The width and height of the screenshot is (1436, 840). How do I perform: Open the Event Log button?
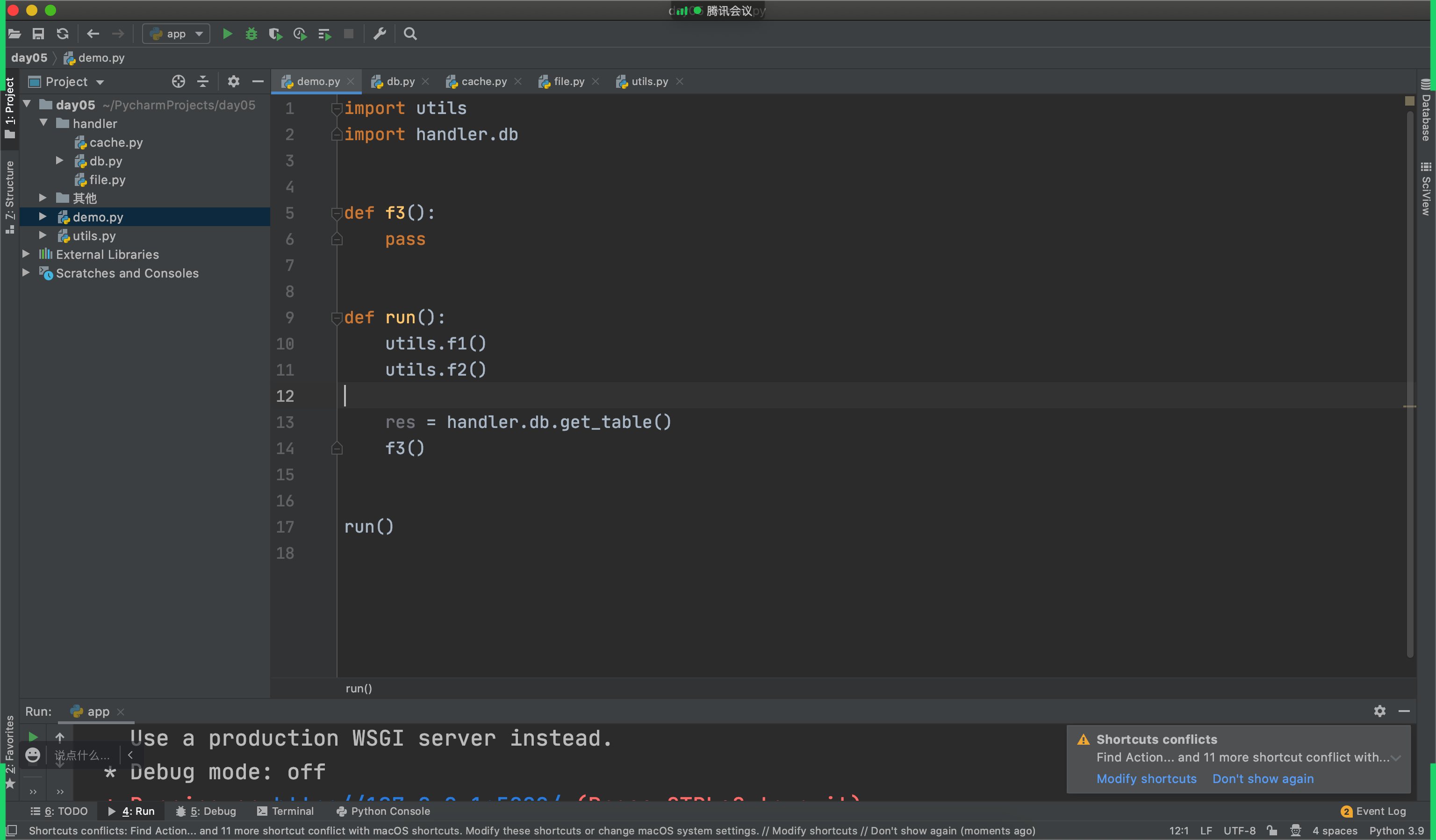[x=1373, y=811]
